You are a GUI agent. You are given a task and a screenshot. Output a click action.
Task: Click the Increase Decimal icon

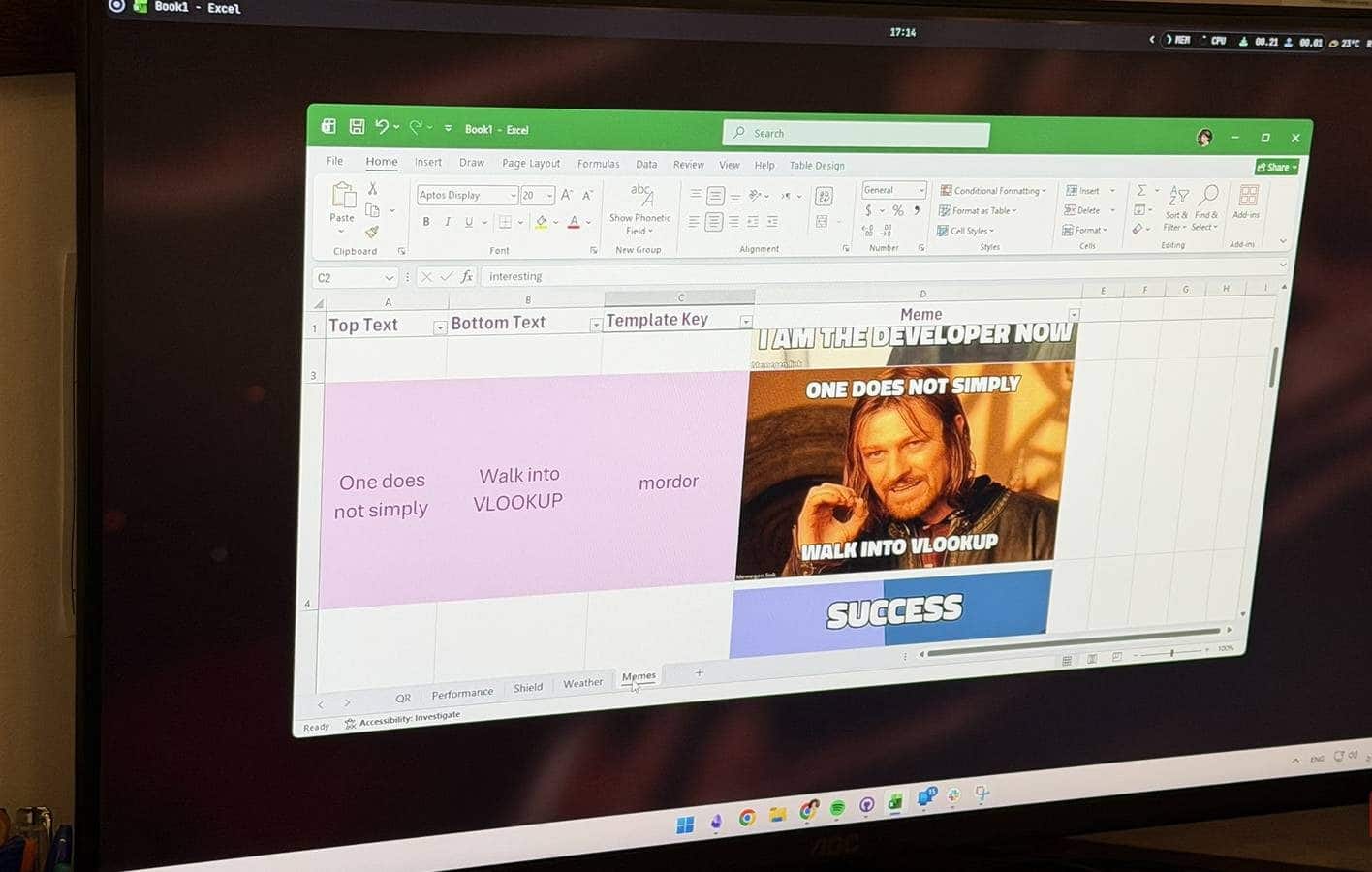coord(866,231)
